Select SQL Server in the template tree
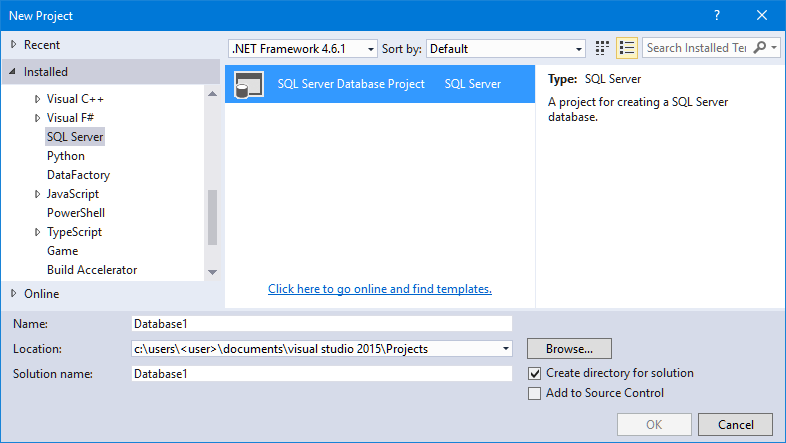 pyautogui.click(x=75, y=137)
